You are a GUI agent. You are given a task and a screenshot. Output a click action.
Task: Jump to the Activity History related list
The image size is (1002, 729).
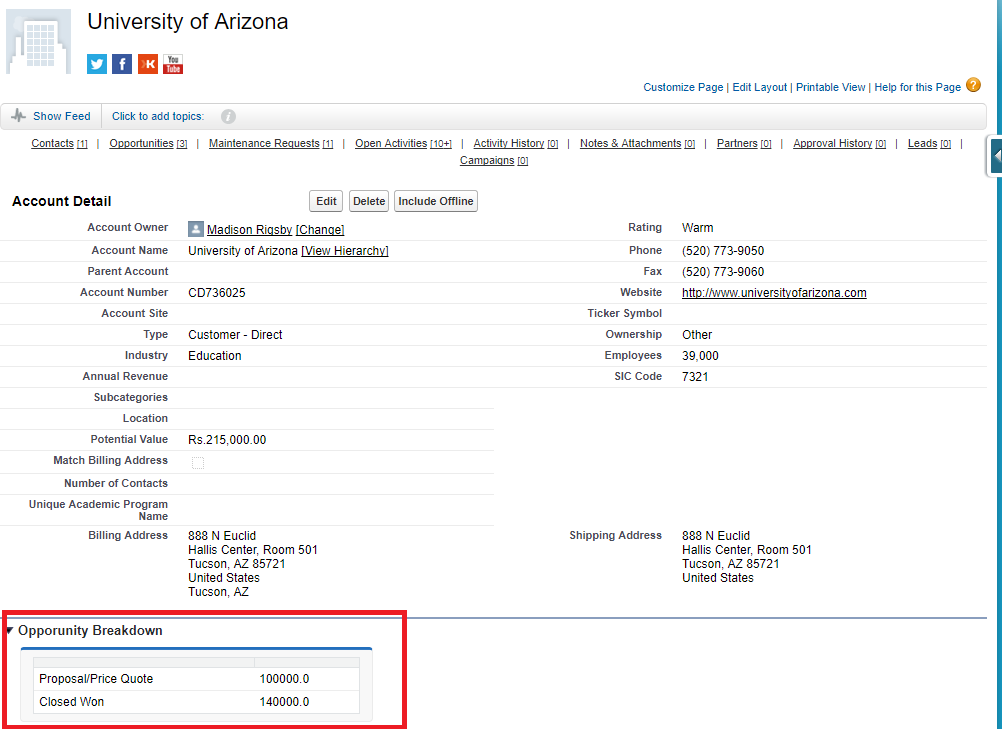point(516,144)
